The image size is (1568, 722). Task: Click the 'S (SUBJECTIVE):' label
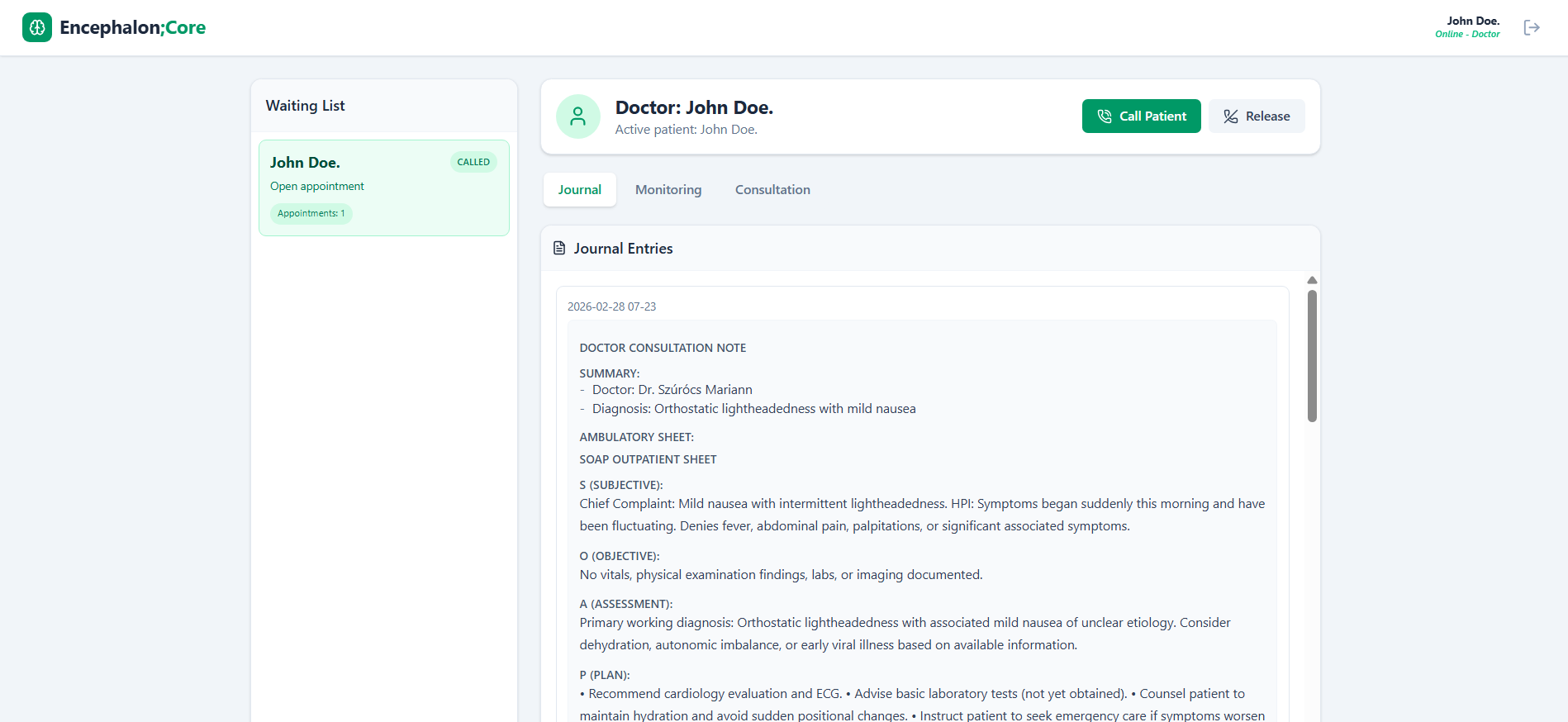tap(621, 485)
